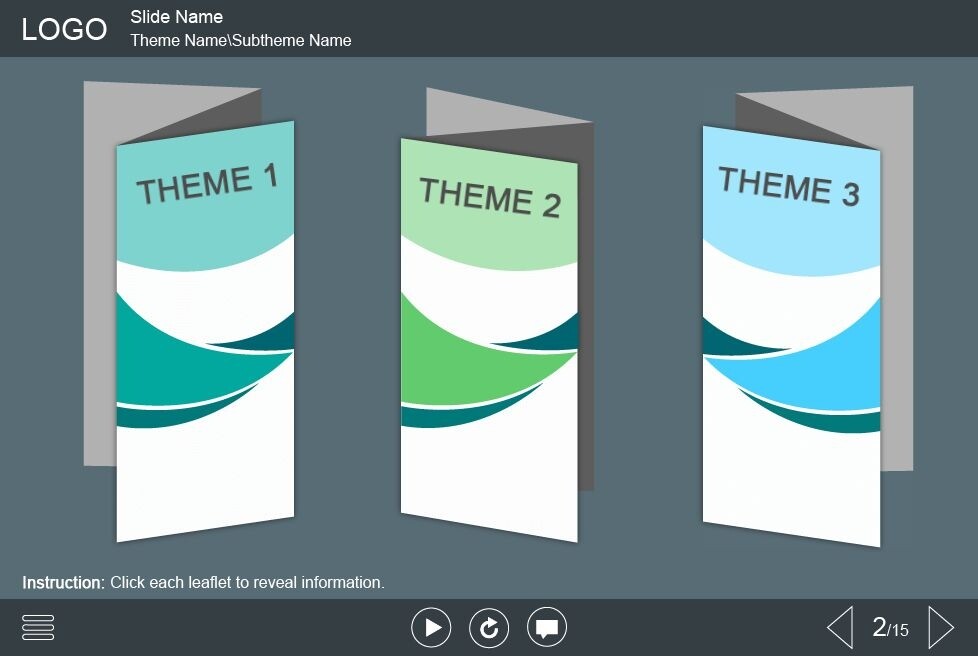The image size is (978, 656).
Task: Click the LOGO in the header
Action: point(64,30)
